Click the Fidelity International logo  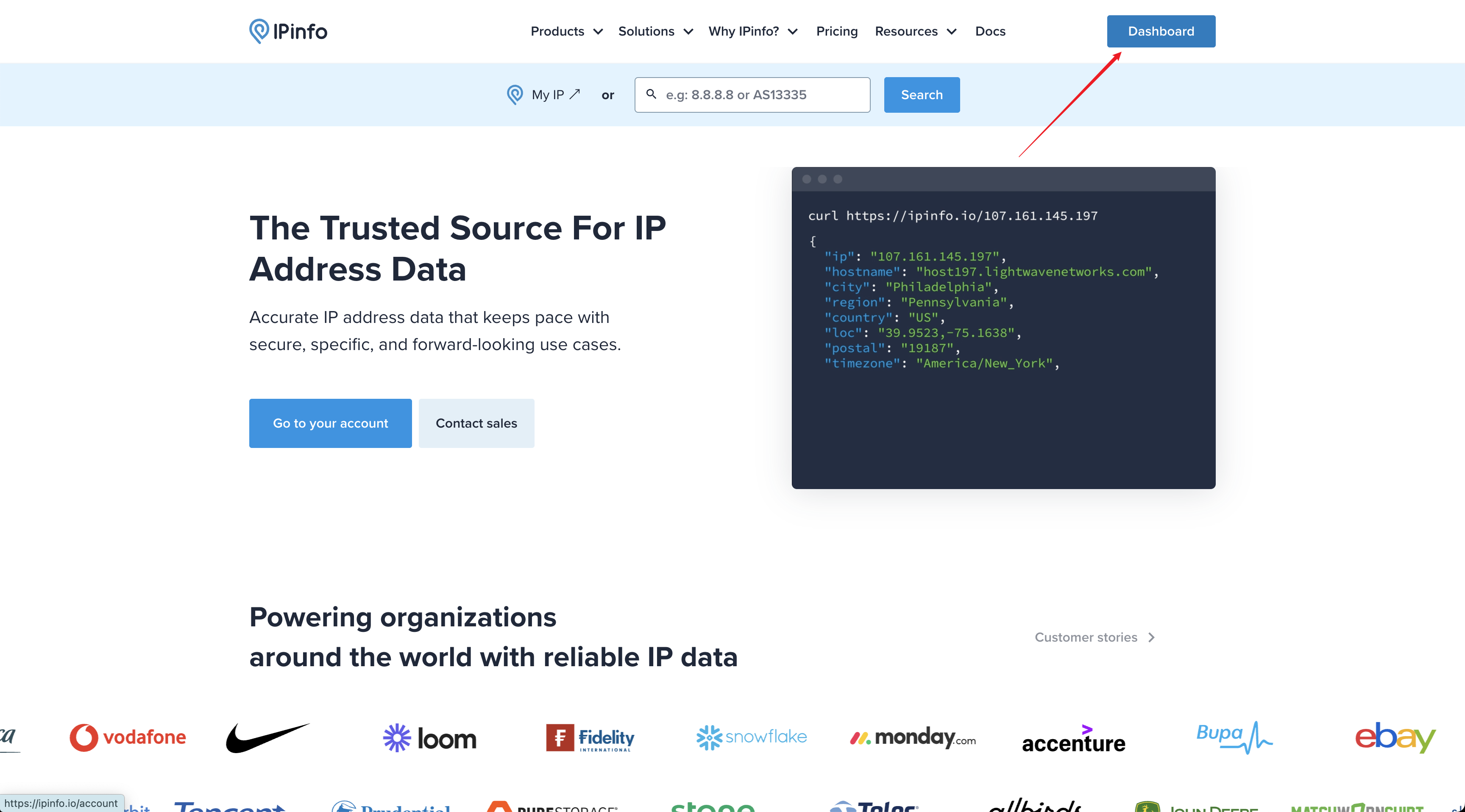click(x=590, y=737)
